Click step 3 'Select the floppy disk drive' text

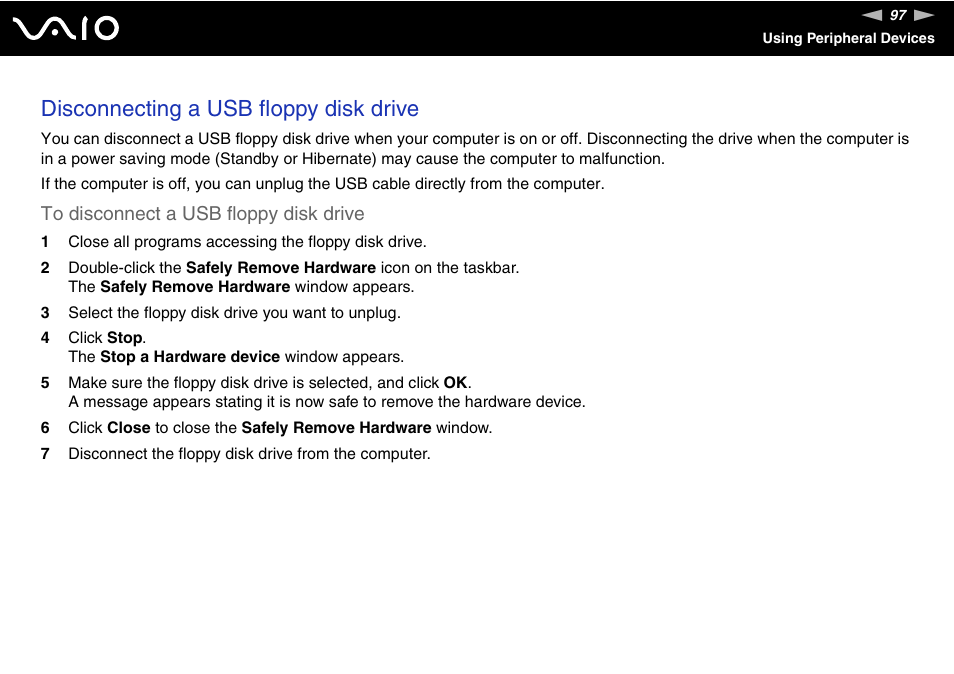pyautogui.click(x=234, y=313)
